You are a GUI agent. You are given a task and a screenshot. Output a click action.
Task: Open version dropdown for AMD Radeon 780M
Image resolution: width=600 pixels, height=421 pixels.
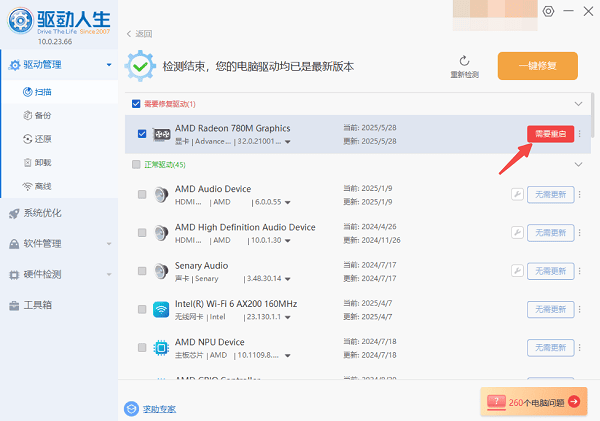(x=288, y=142)
